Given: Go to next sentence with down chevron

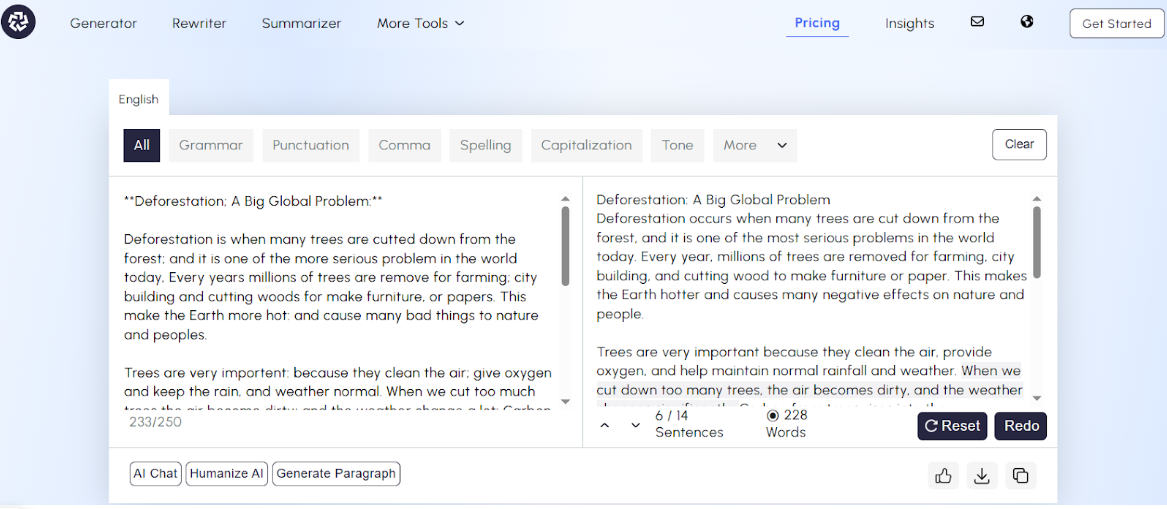Looking at the screenshot, I should coord(635,425).
